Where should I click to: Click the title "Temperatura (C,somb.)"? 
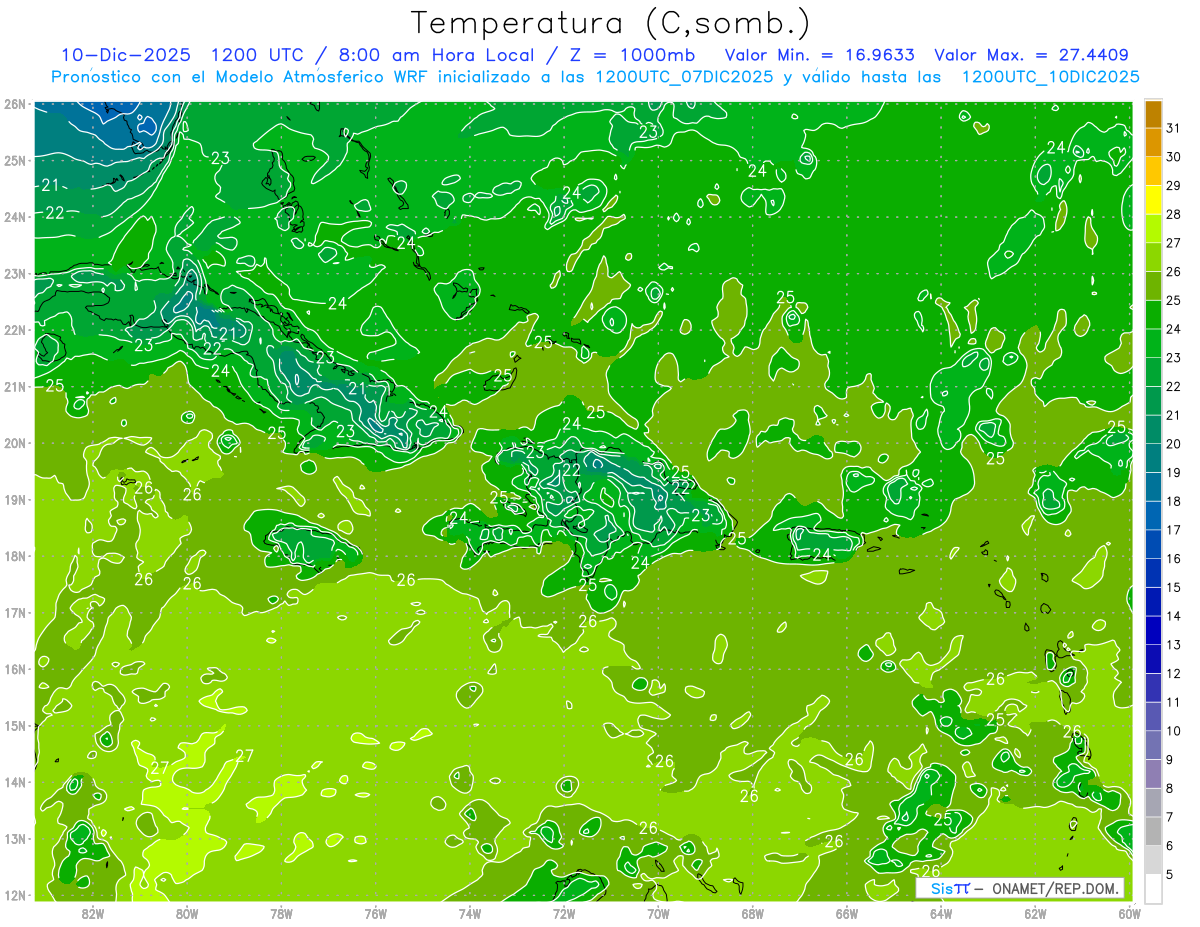point(611,22)
